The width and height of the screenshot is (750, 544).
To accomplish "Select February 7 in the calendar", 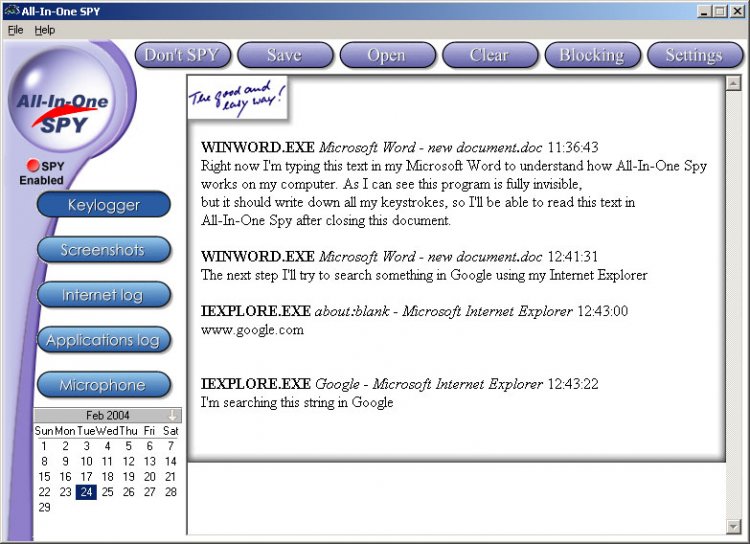I will pyautogui.click(x=171, y=446).
